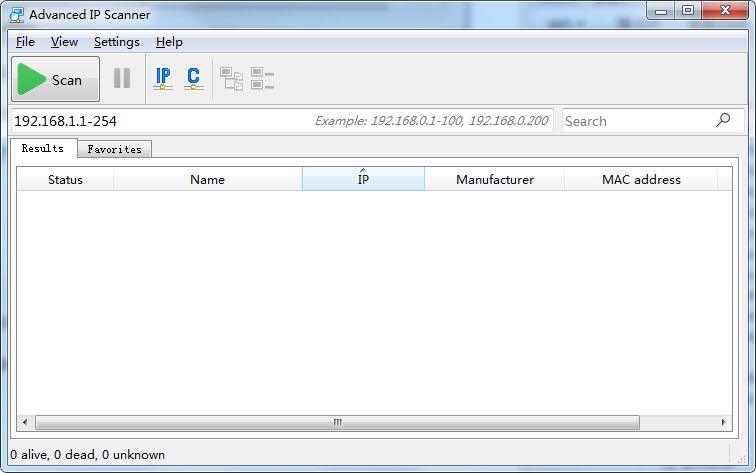The image size is (756, 473).
Task: Open the Settings menu
Action: coord(117,42)
